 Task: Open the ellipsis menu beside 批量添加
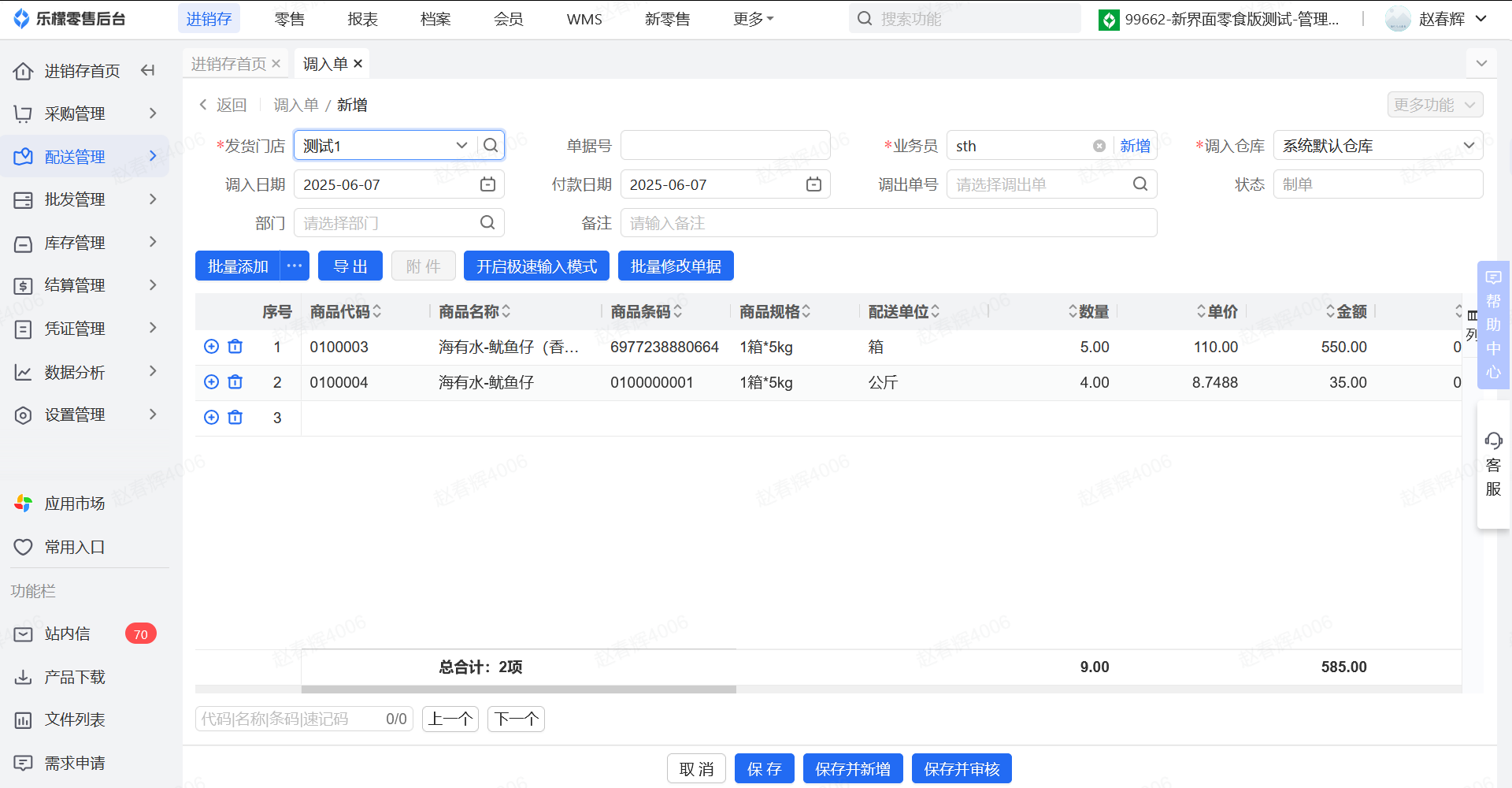[x=295, y=266]
